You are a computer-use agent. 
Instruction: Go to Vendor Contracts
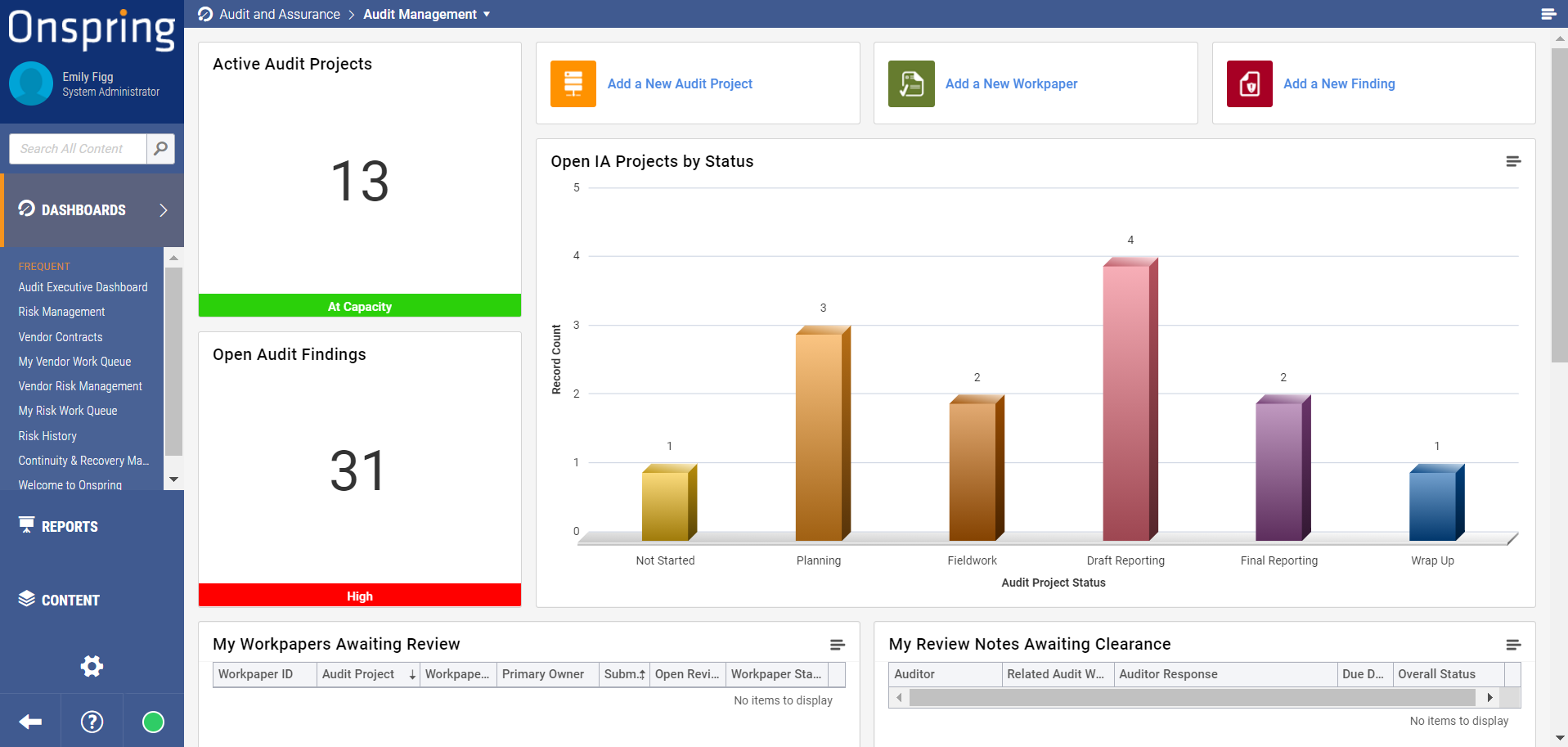click(x=61, y=337)
